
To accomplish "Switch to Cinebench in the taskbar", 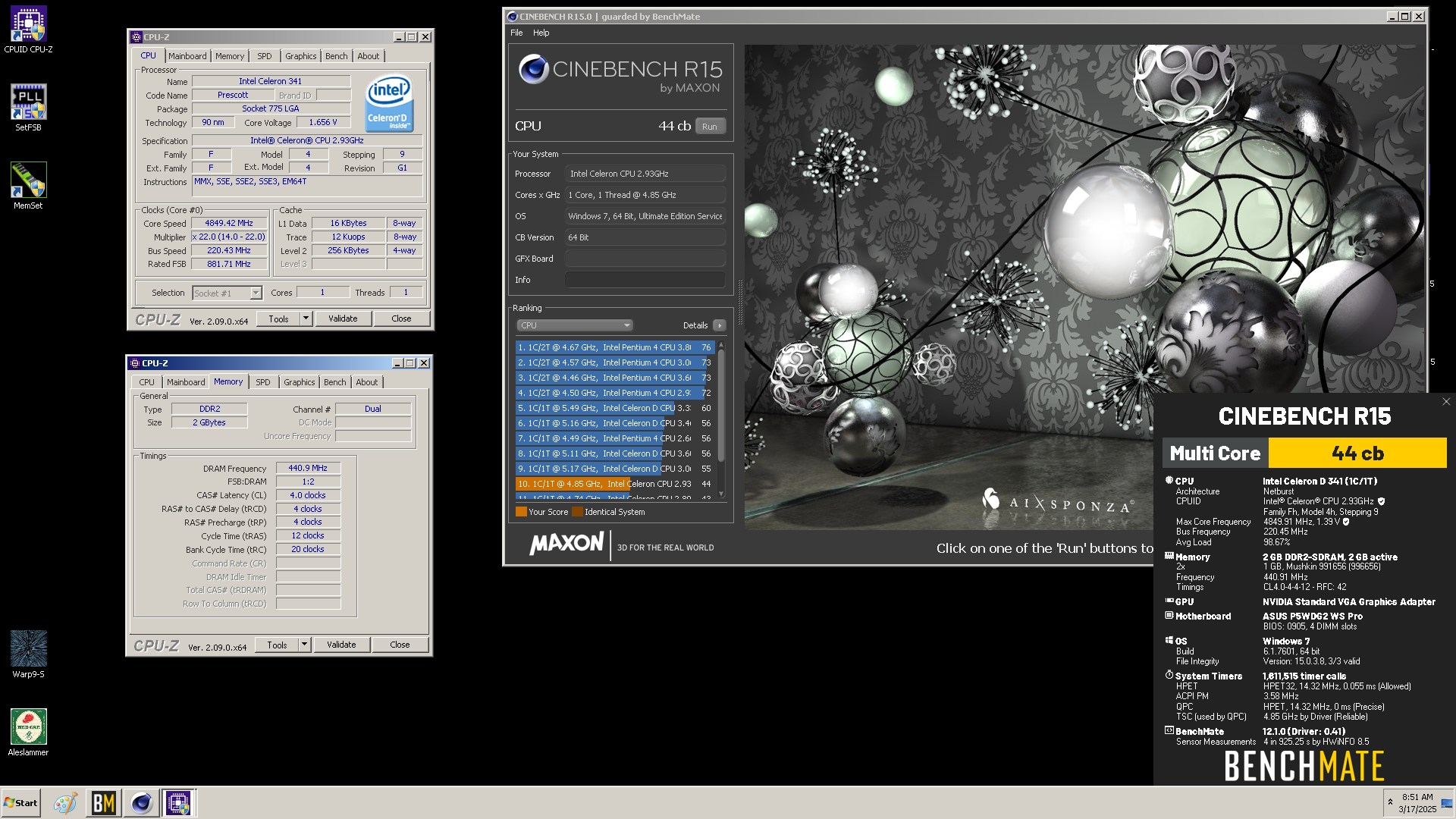I will (141, 803).
